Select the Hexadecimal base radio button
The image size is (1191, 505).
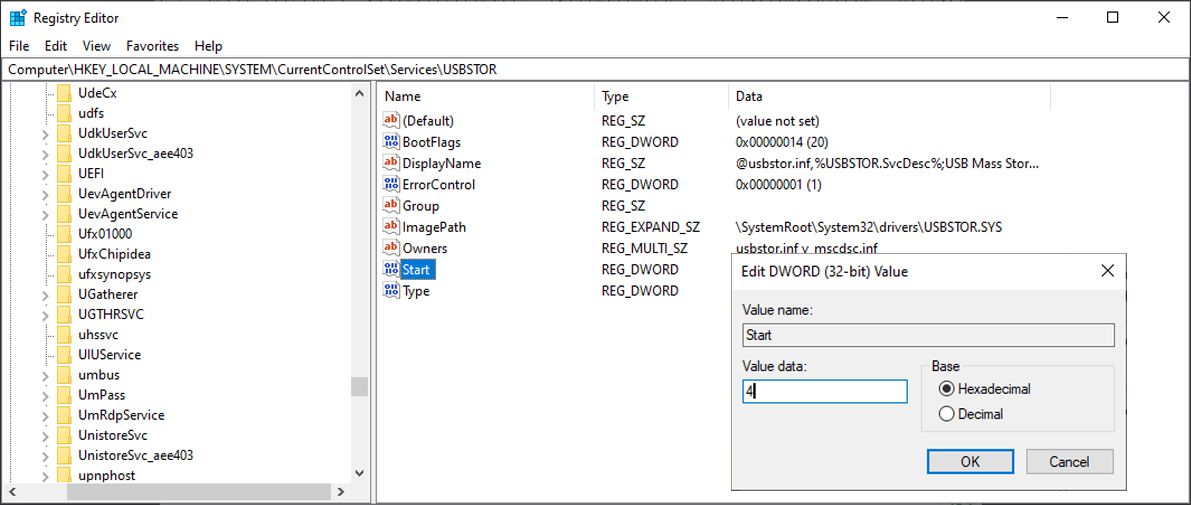coord(946,389)
